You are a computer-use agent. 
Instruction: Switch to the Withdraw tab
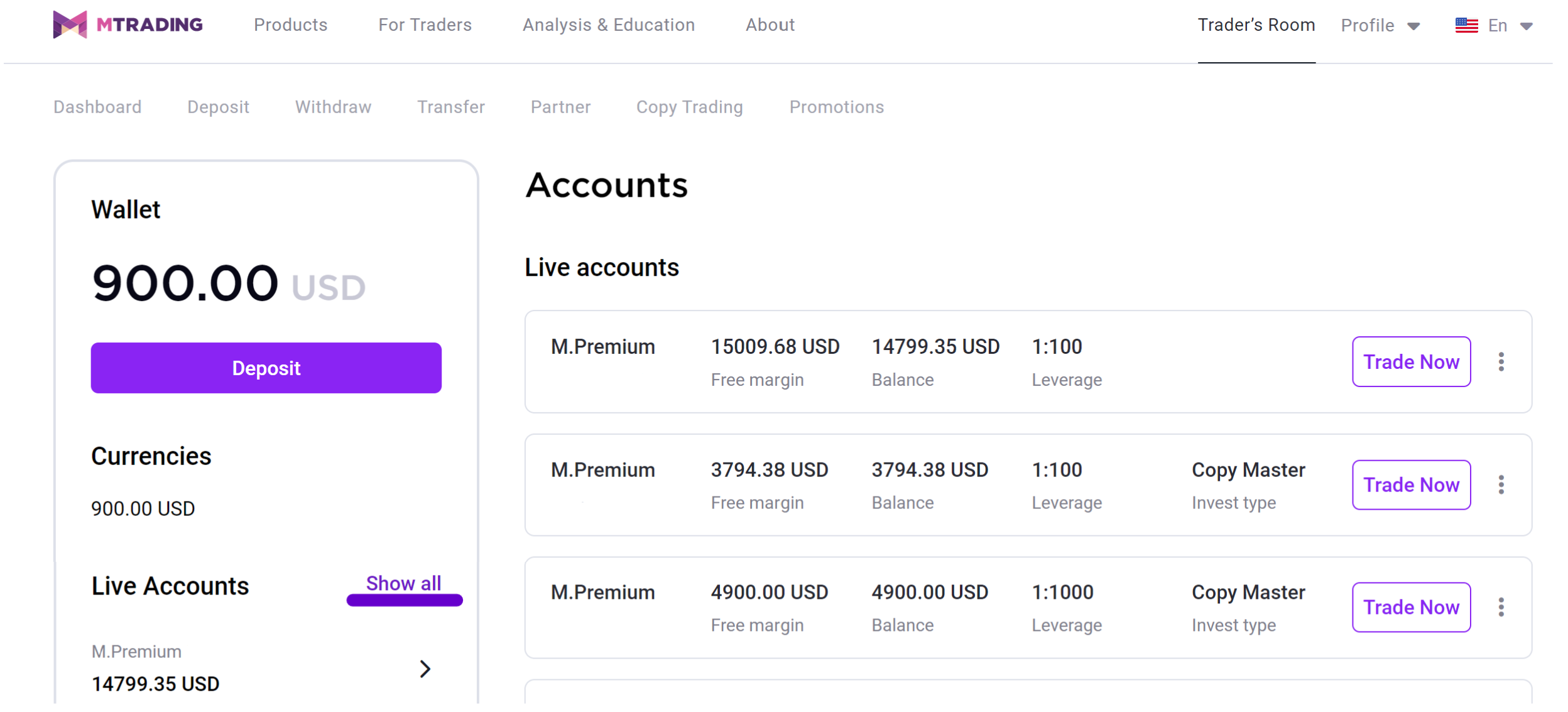point(333,107)
